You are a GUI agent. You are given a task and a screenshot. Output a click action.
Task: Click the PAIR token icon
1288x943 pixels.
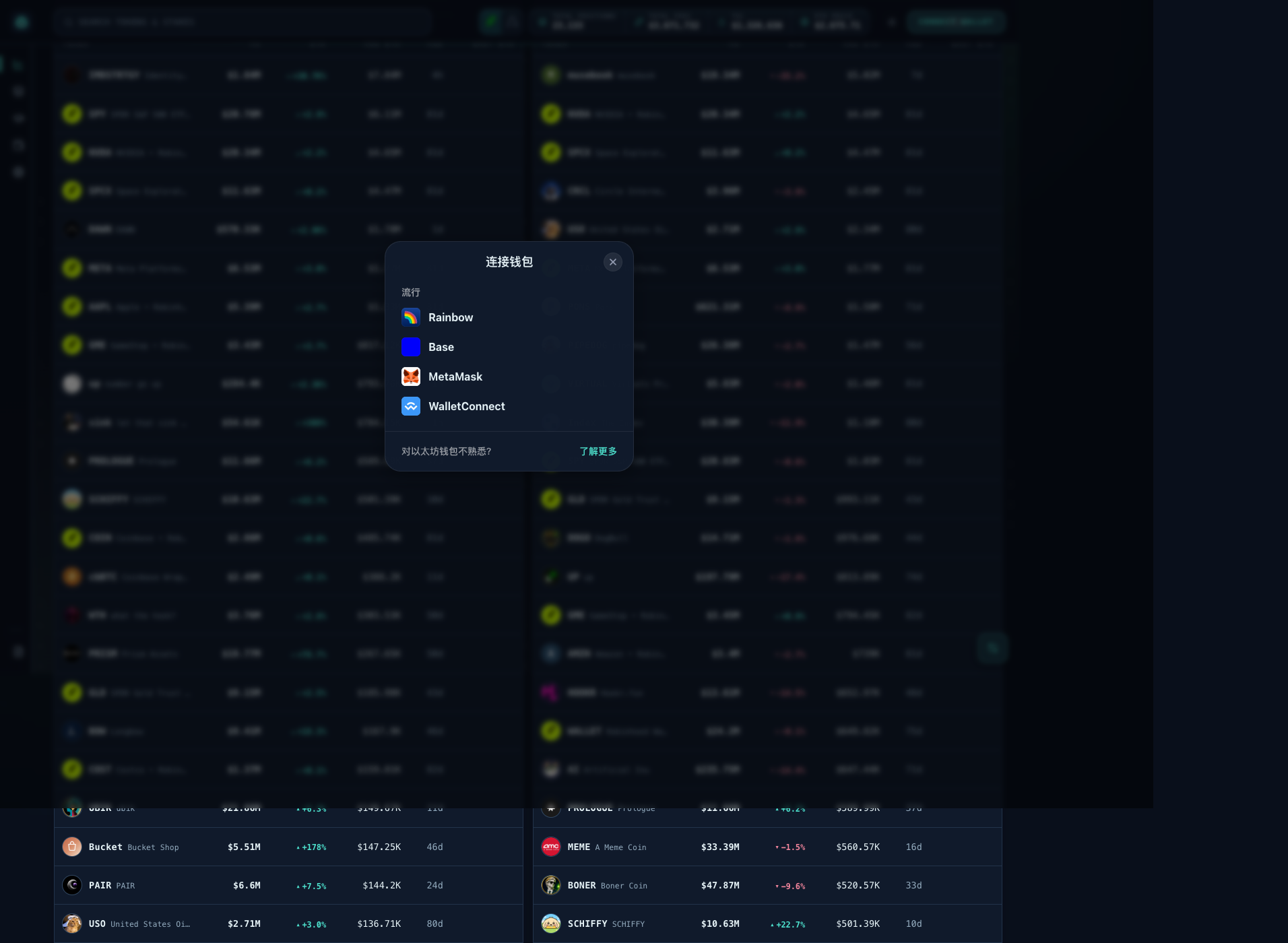[72, 885]
